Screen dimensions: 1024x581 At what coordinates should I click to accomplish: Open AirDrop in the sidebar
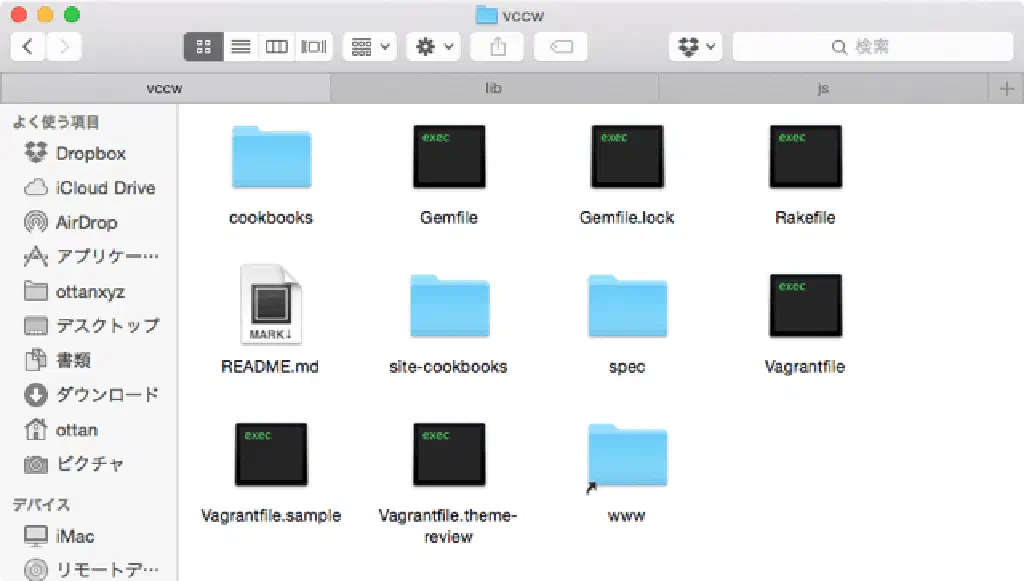(86, 222)
